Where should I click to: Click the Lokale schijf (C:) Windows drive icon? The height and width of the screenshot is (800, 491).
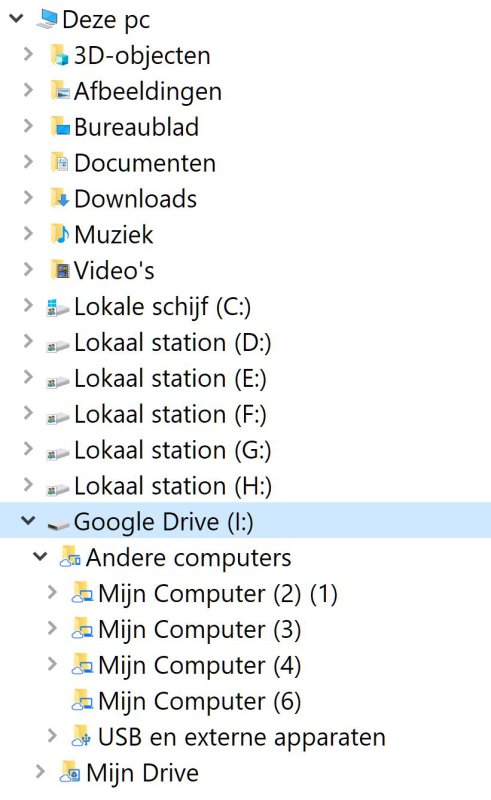pos(57,307)
